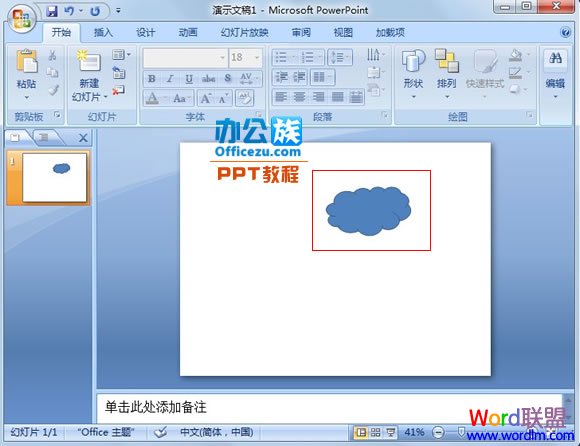The width and height of the screenshot is (580, 446).
Task: Select slide 1 thumbnail
Action: tap(54, 178)
